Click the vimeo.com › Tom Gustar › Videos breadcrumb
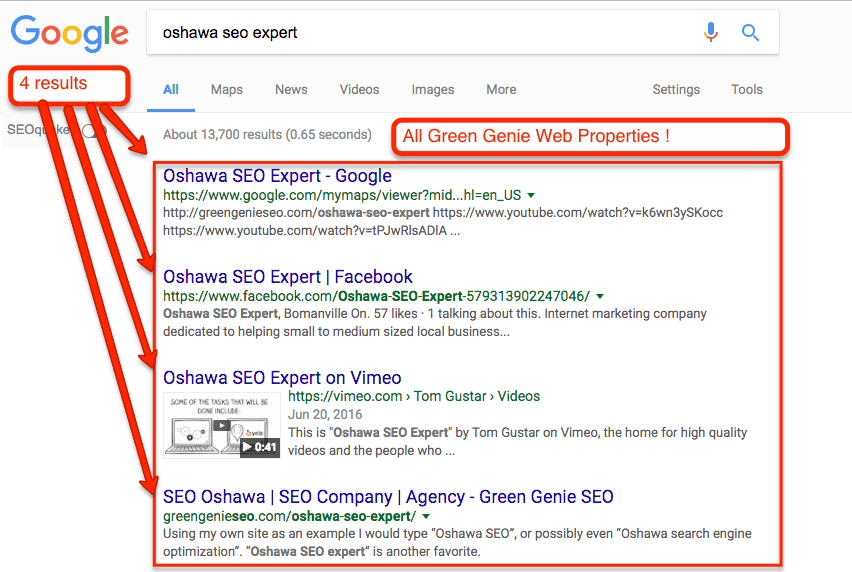This screenshot has width=852, height=572. pyautogui.click(x=414, y=397)
